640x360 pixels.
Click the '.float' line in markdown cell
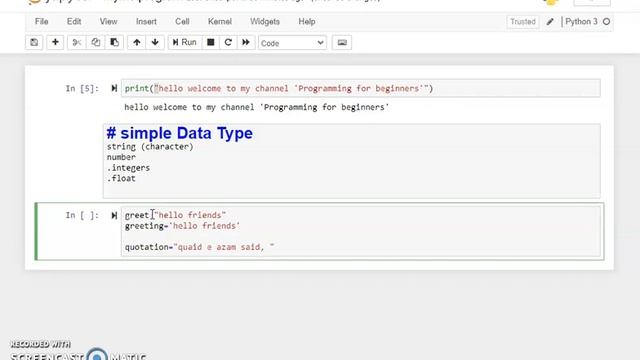click(121, 178)
